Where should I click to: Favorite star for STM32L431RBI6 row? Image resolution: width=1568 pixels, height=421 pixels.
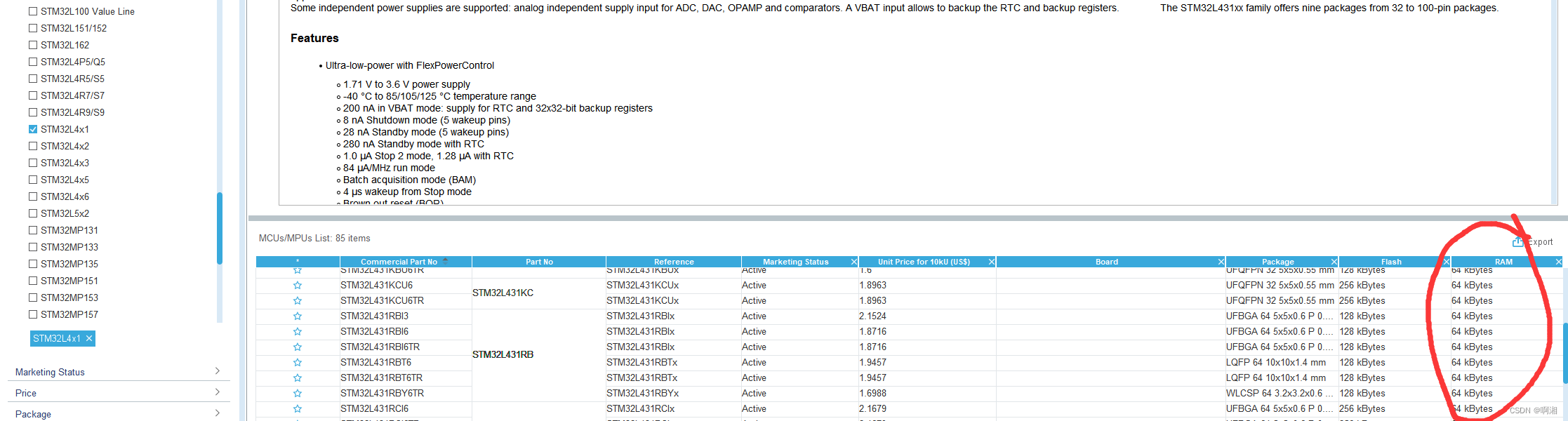298,332
